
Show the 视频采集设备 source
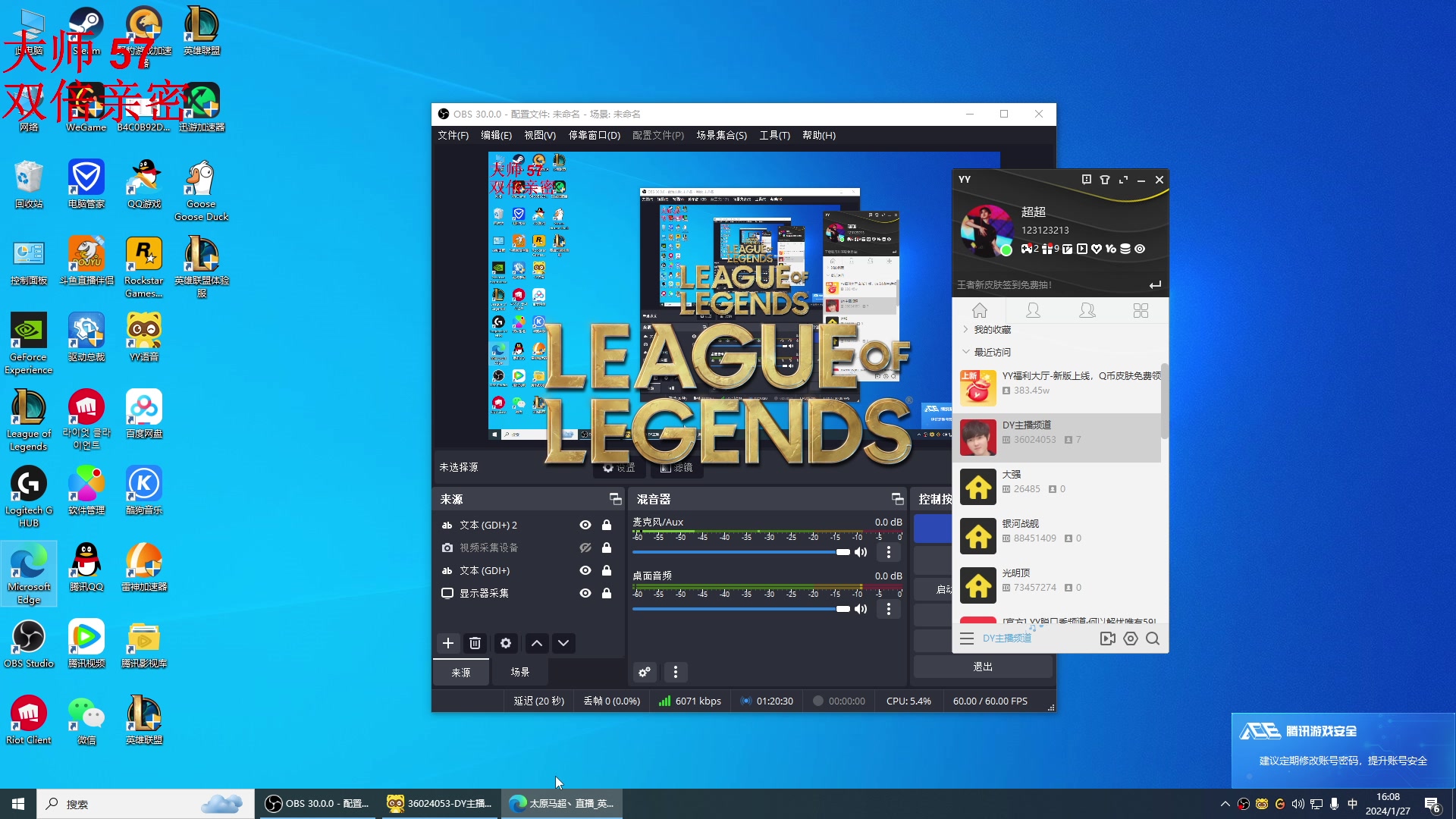tap(585, 548)
